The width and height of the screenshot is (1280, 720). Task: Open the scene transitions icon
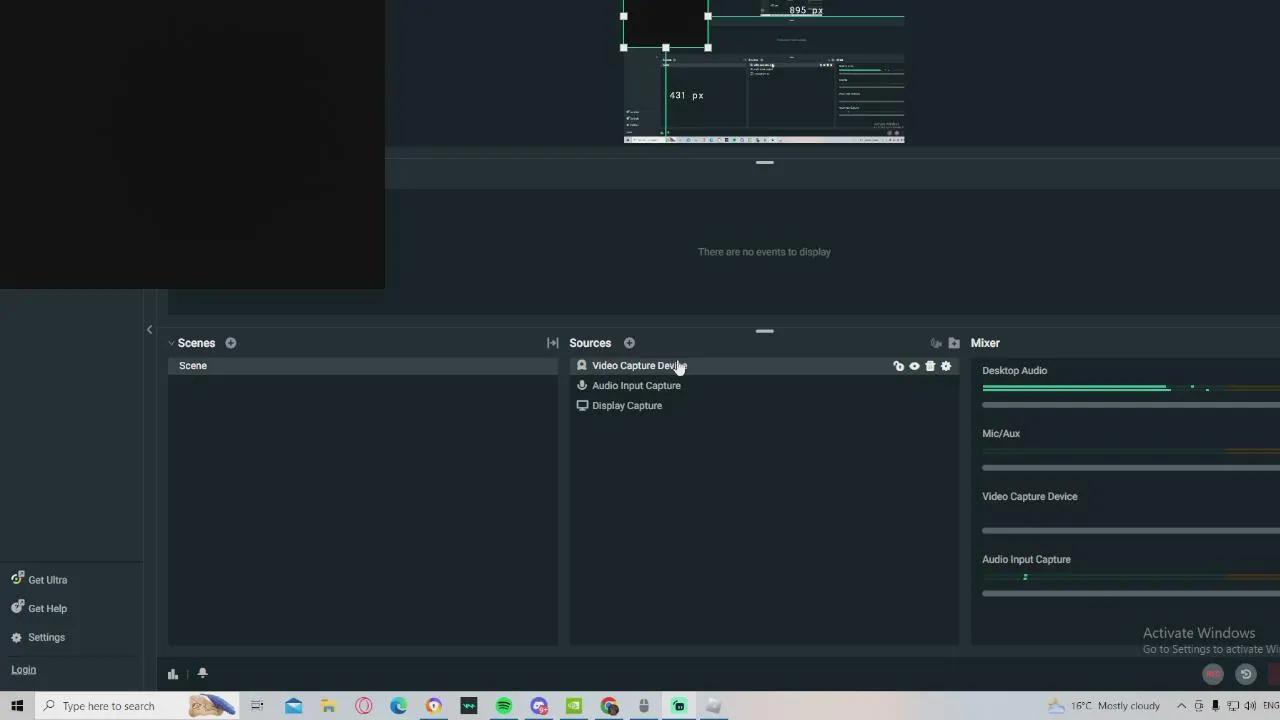552,343
